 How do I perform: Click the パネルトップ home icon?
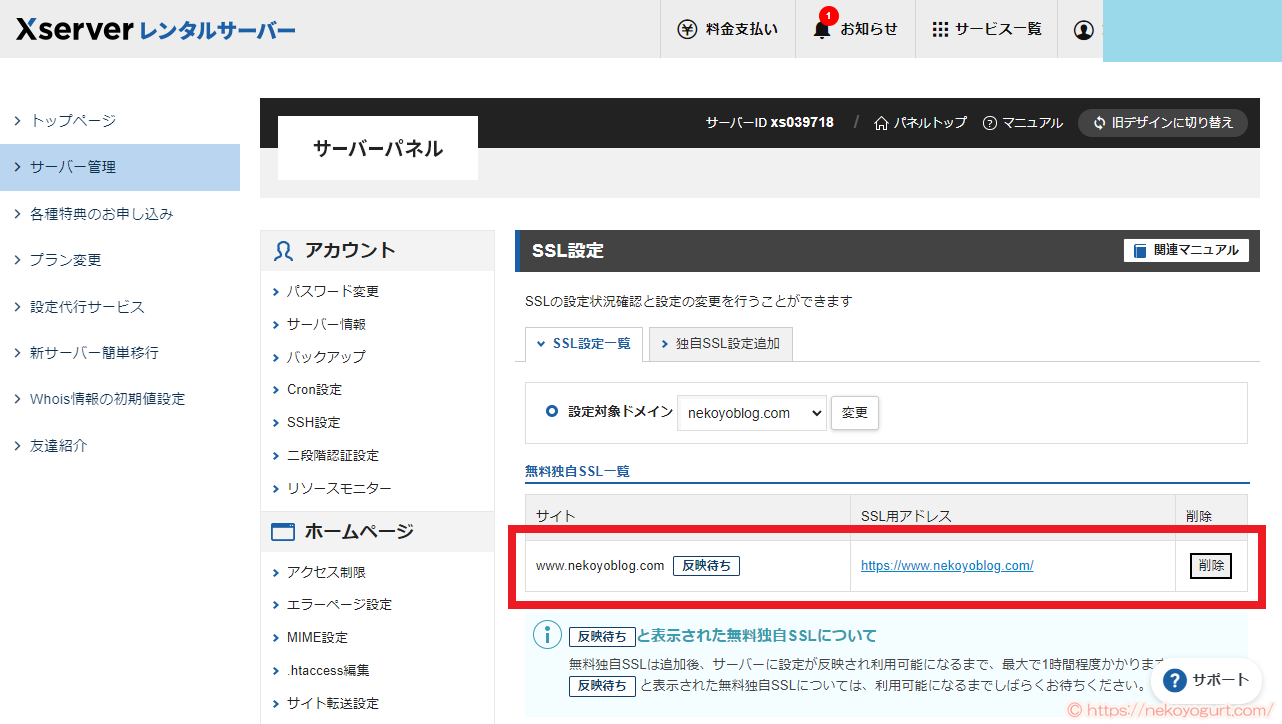pyautogui.click(x=879, y=123)
